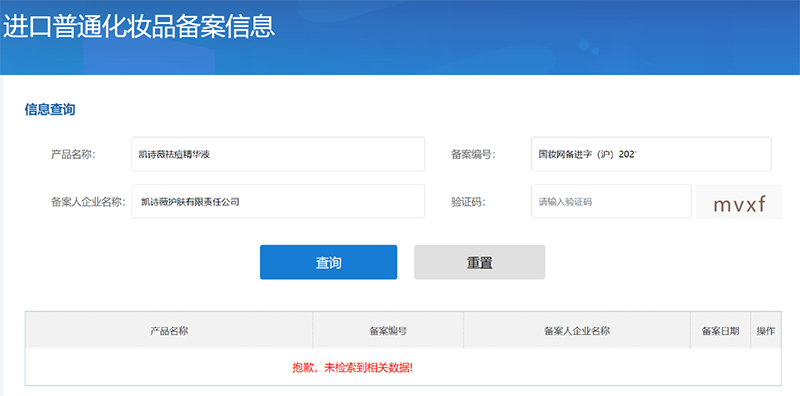
Task: Focus the 备案编号 input field
Action: tap(651, 154)
